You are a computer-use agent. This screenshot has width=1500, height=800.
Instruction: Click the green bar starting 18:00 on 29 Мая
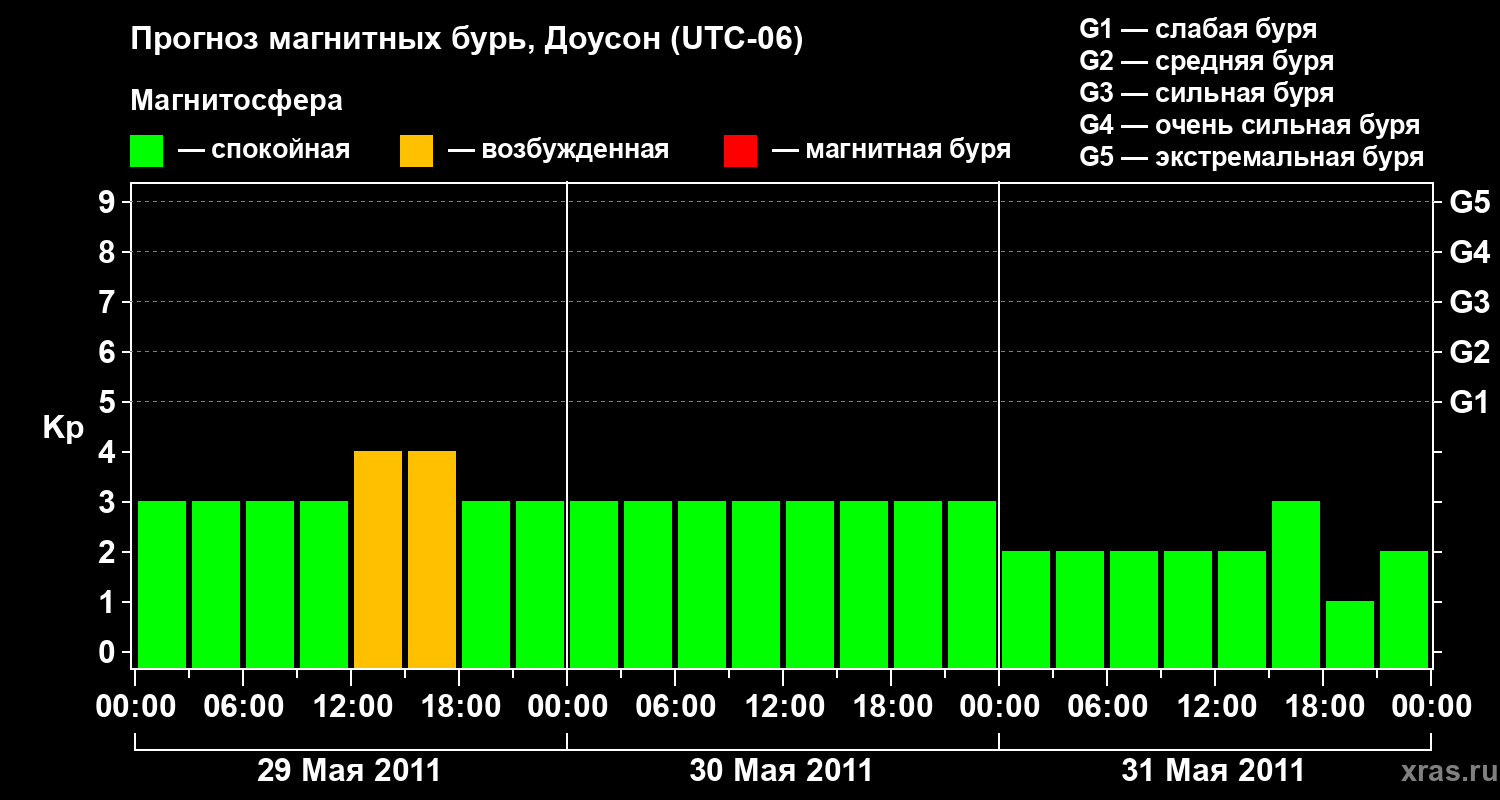tap(486, 584)
